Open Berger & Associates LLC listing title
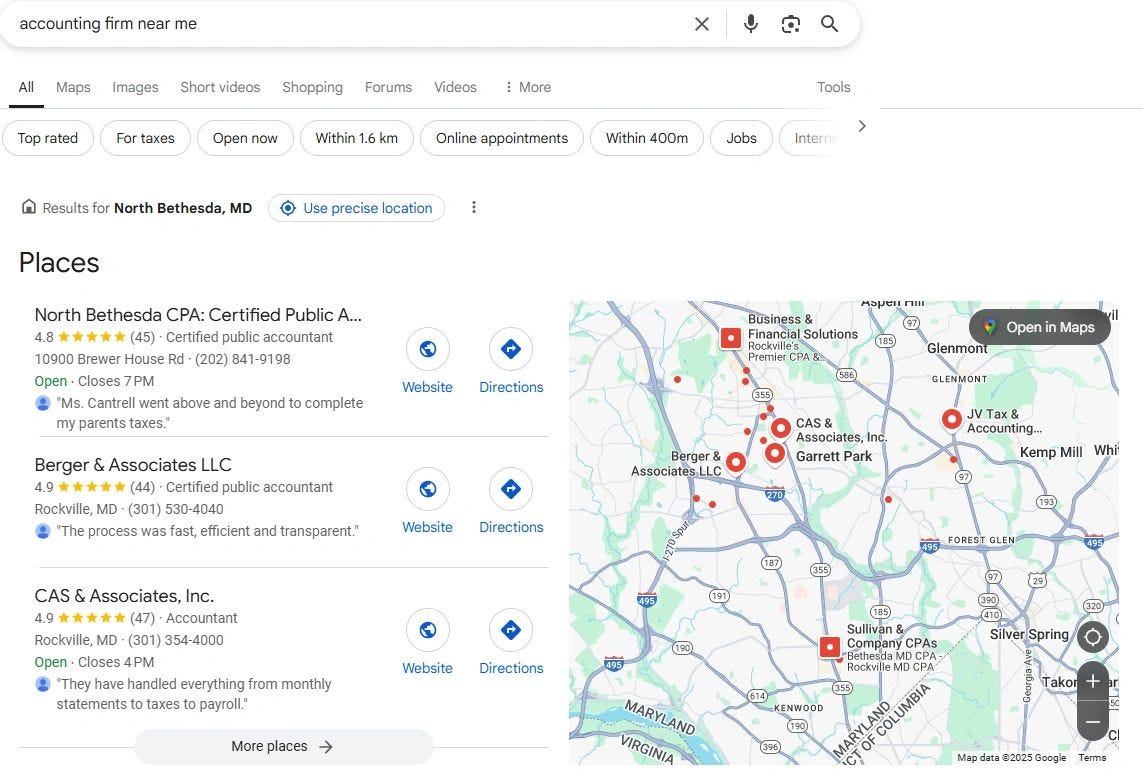 [x=133, y=465]
